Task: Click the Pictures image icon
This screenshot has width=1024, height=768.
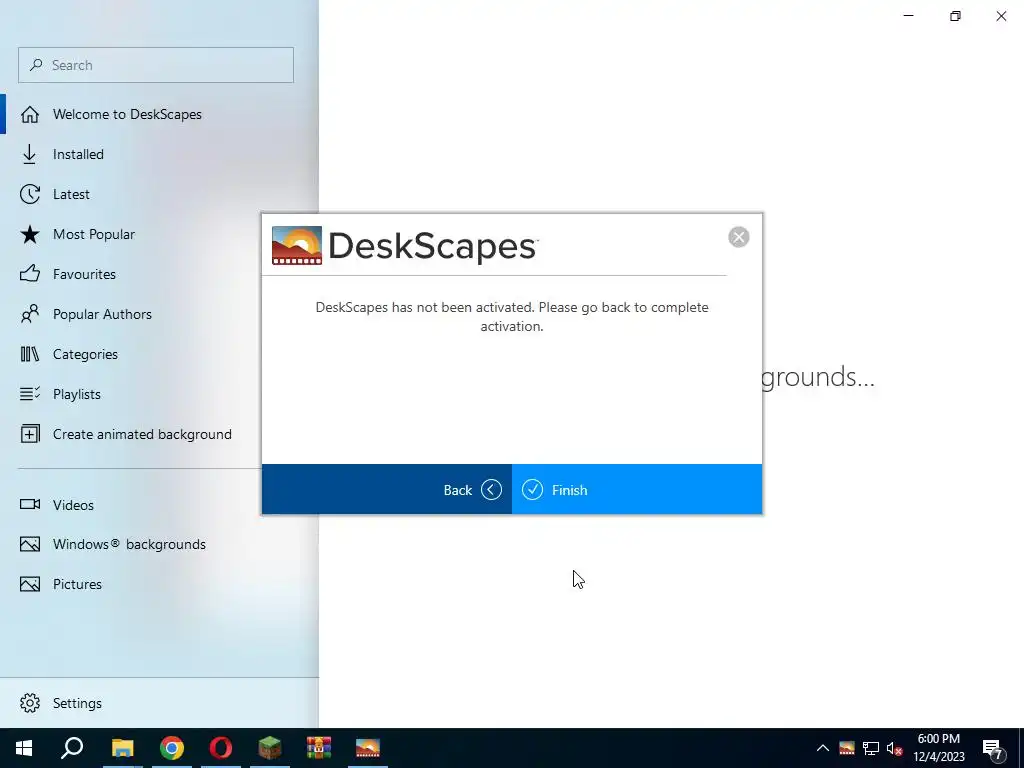Action: [x=29, y=584]
